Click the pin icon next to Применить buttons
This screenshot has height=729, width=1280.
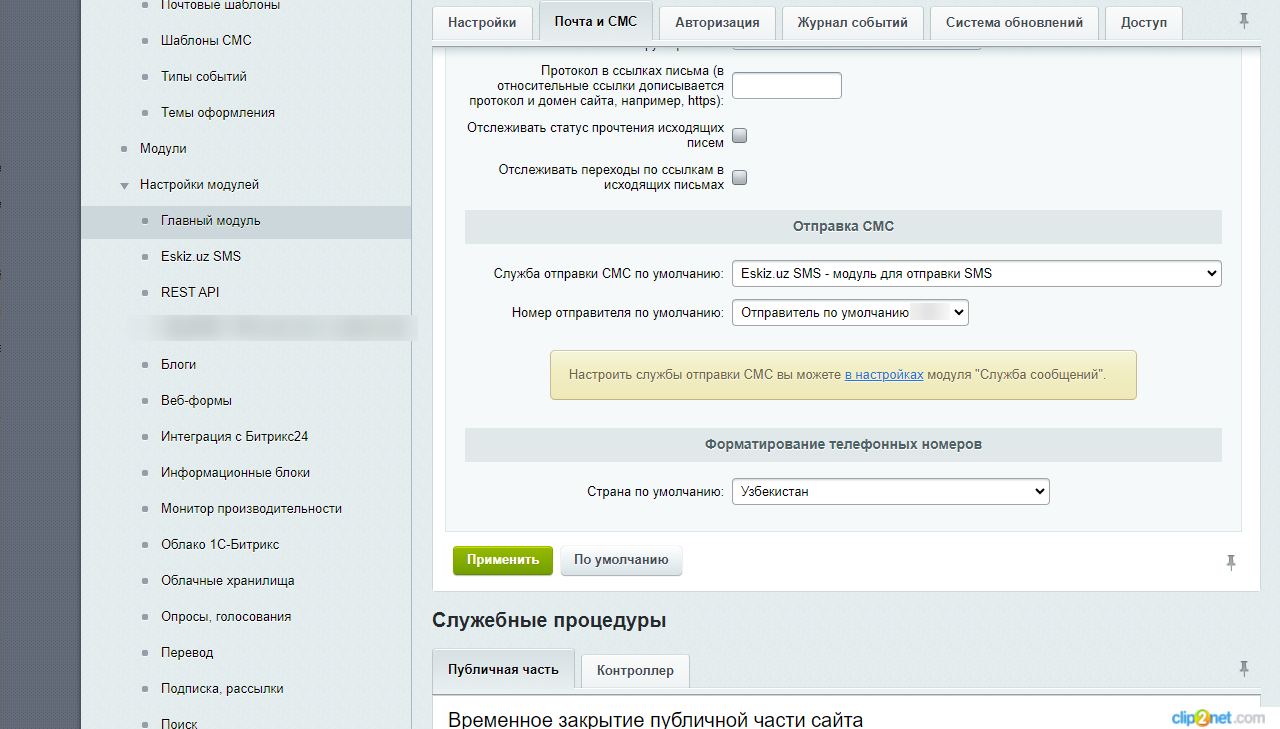click(1232, 562)
